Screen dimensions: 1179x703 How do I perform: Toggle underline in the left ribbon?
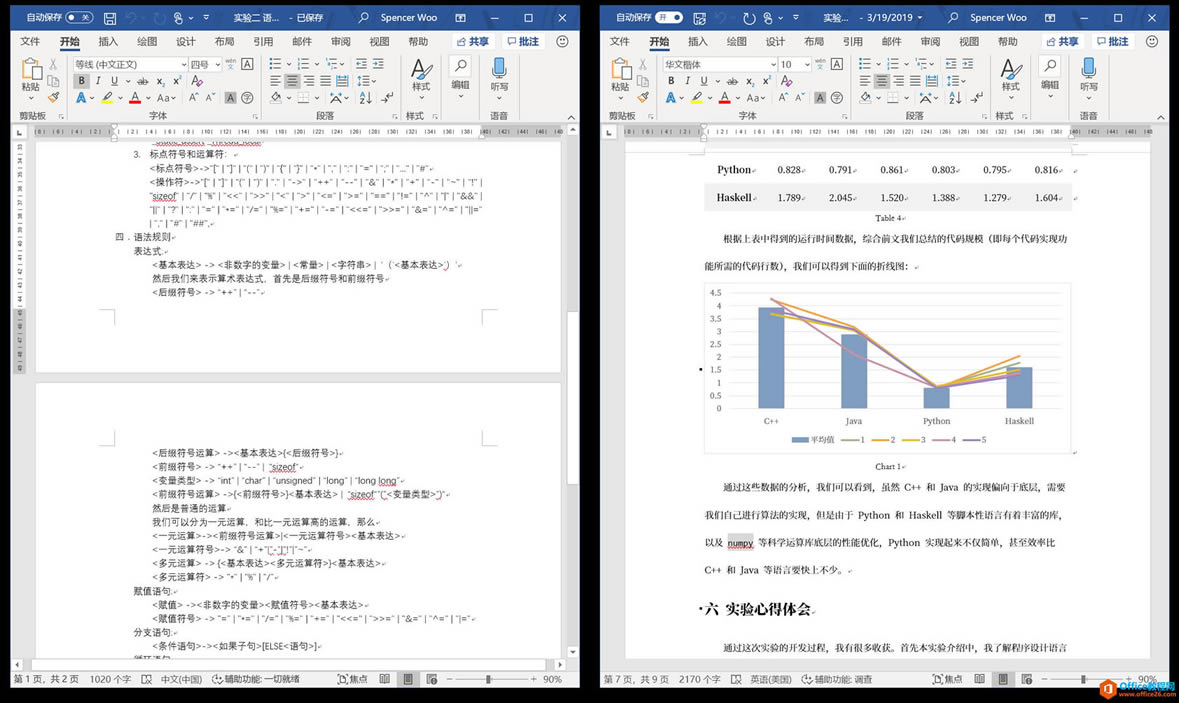tap(114, 80)
